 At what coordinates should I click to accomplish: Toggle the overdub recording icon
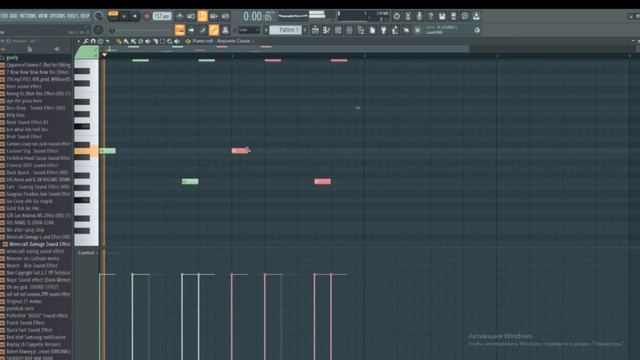[213, 16]
